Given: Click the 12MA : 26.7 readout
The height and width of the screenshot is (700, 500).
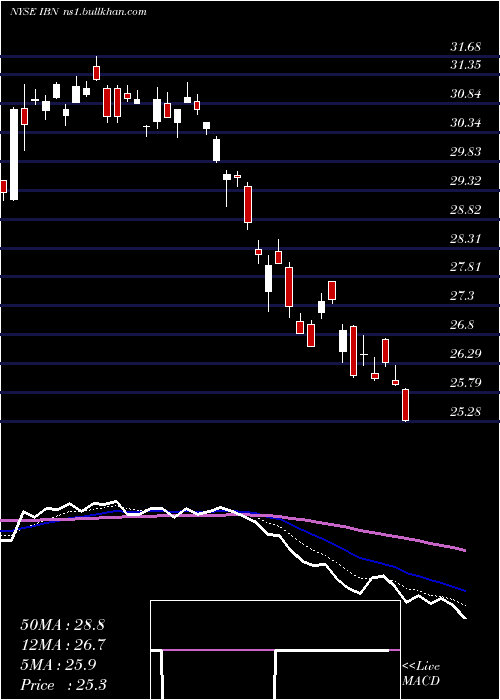Looking at the screenshot, I should [62, 645].
